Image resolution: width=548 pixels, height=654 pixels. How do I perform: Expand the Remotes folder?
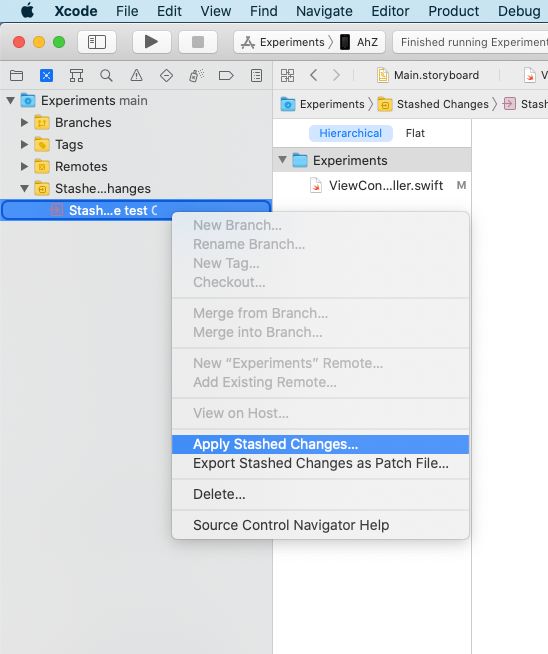(x=24, y=166)
